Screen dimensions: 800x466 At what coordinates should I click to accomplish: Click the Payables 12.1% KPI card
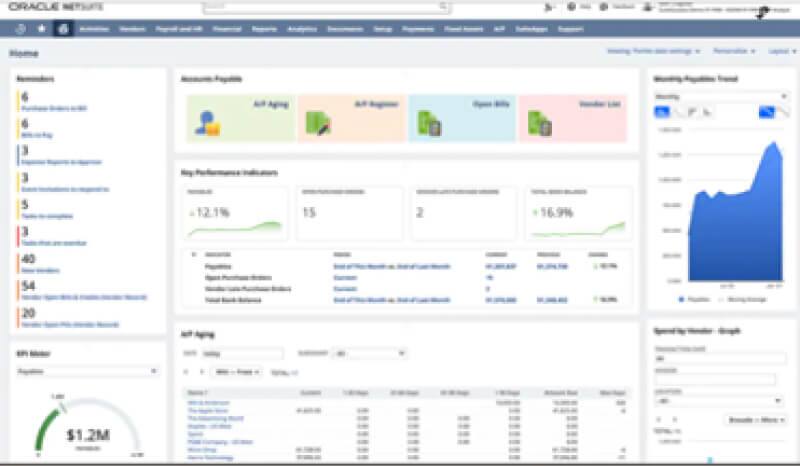236,213
